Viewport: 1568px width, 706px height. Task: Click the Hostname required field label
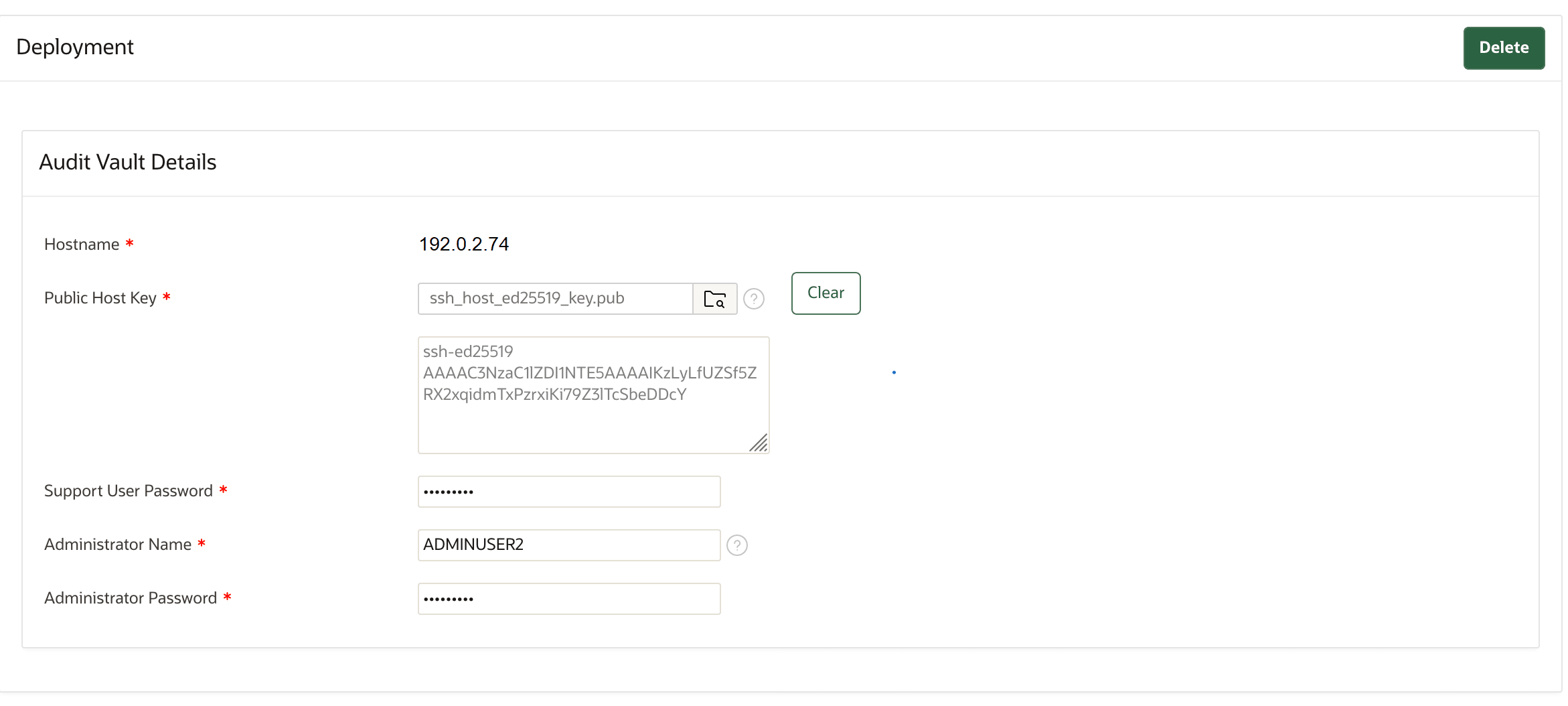82,244
